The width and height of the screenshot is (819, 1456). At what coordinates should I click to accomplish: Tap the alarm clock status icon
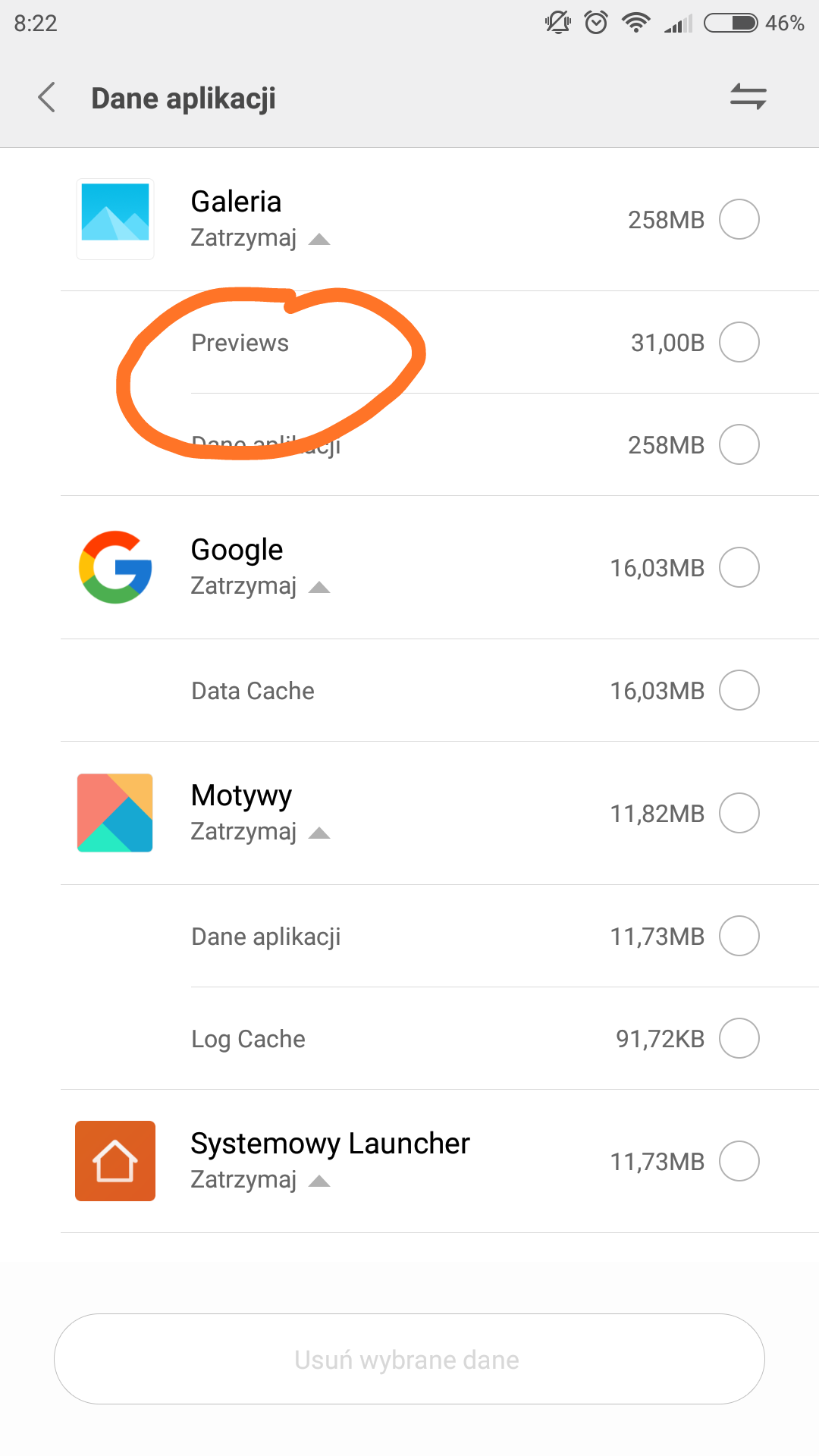click(596, 24)
